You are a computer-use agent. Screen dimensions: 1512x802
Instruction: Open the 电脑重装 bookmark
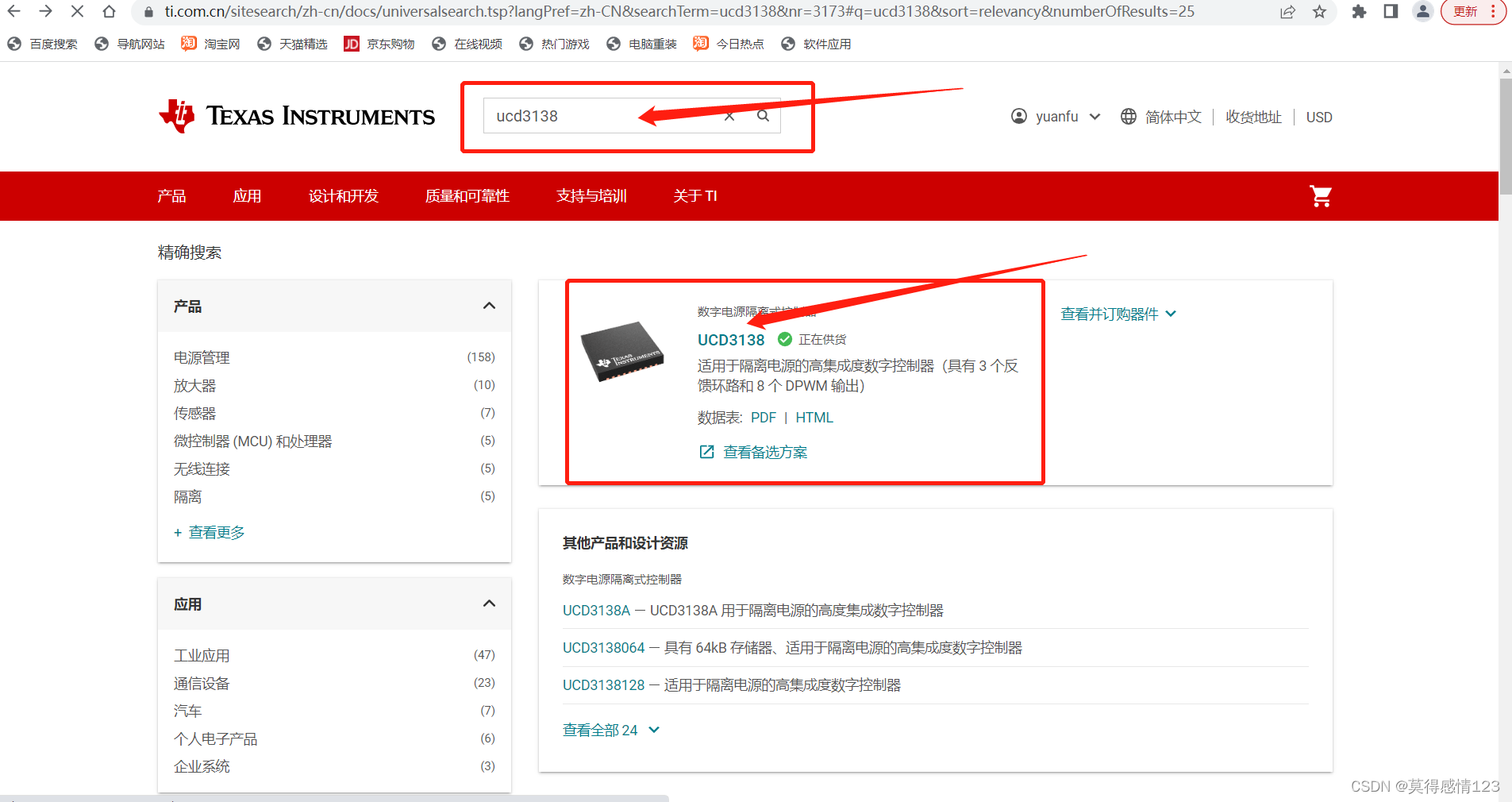(641, 44)
